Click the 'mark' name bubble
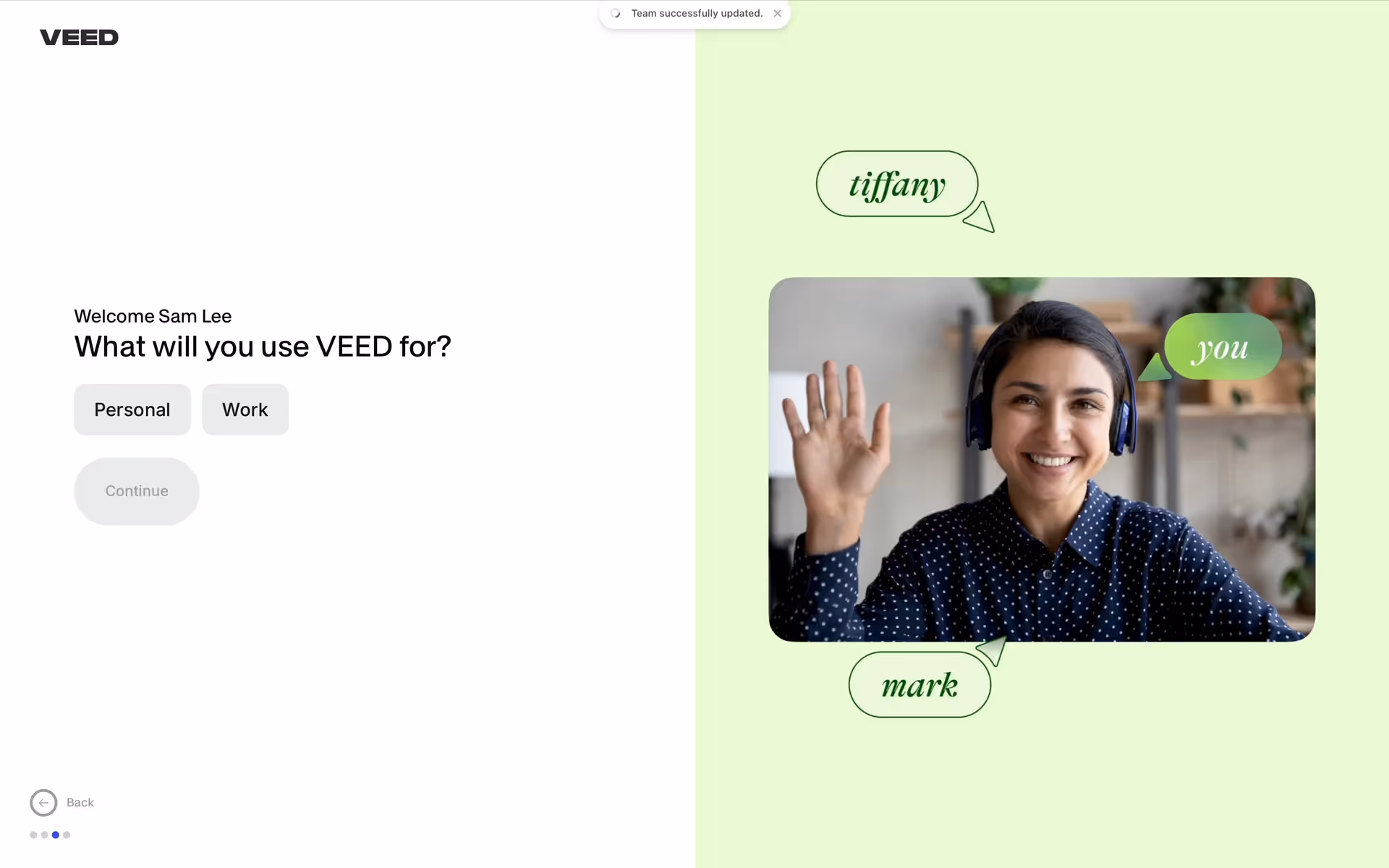The height and width of the screenshot is (868, 1389). (919, 684)
